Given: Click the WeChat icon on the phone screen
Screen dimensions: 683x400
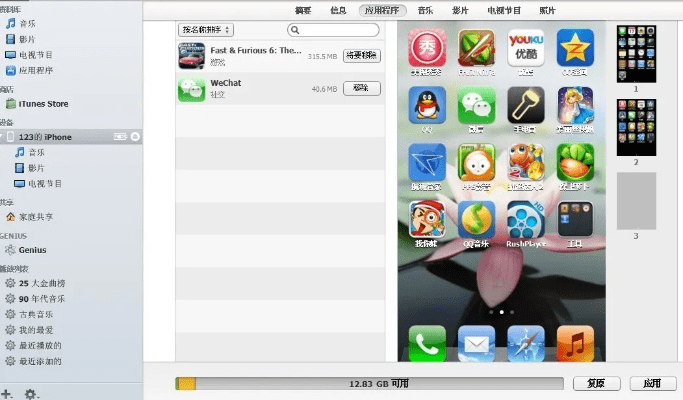Looking at the screenshot, I should pyautogui.click(x=476, y=103).
